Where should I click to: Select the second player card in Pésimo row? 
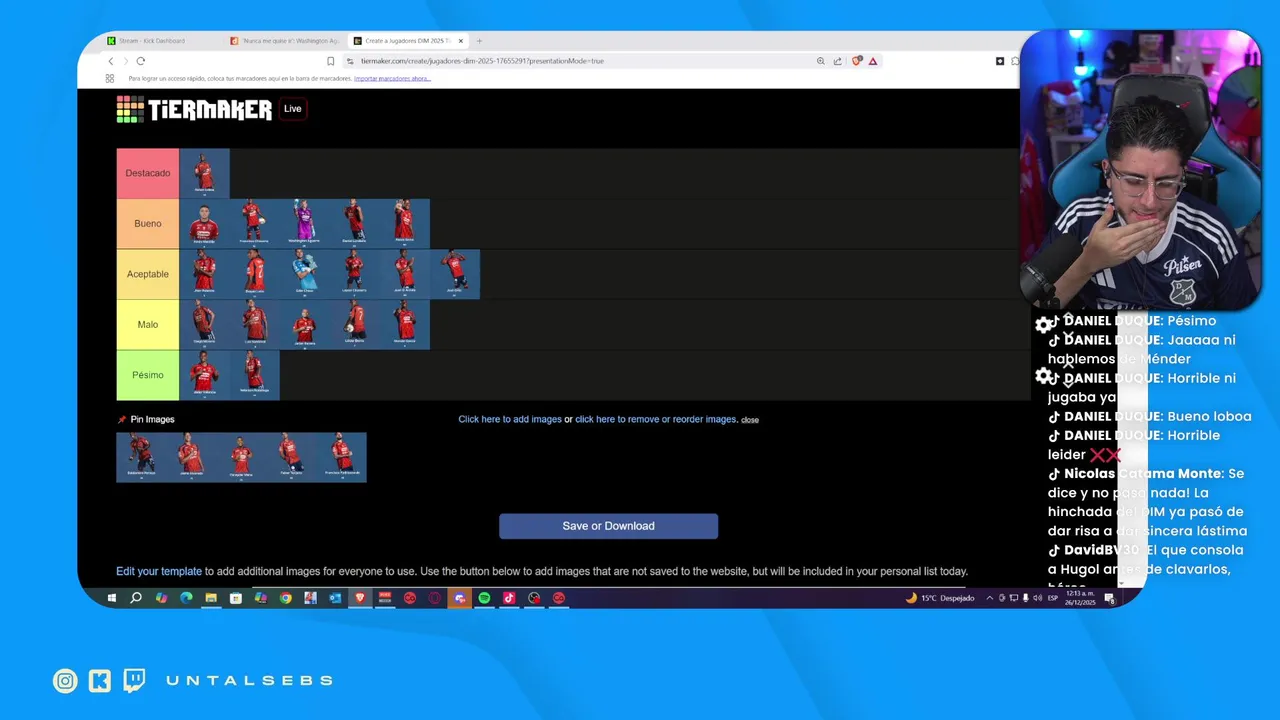(254, 375)
